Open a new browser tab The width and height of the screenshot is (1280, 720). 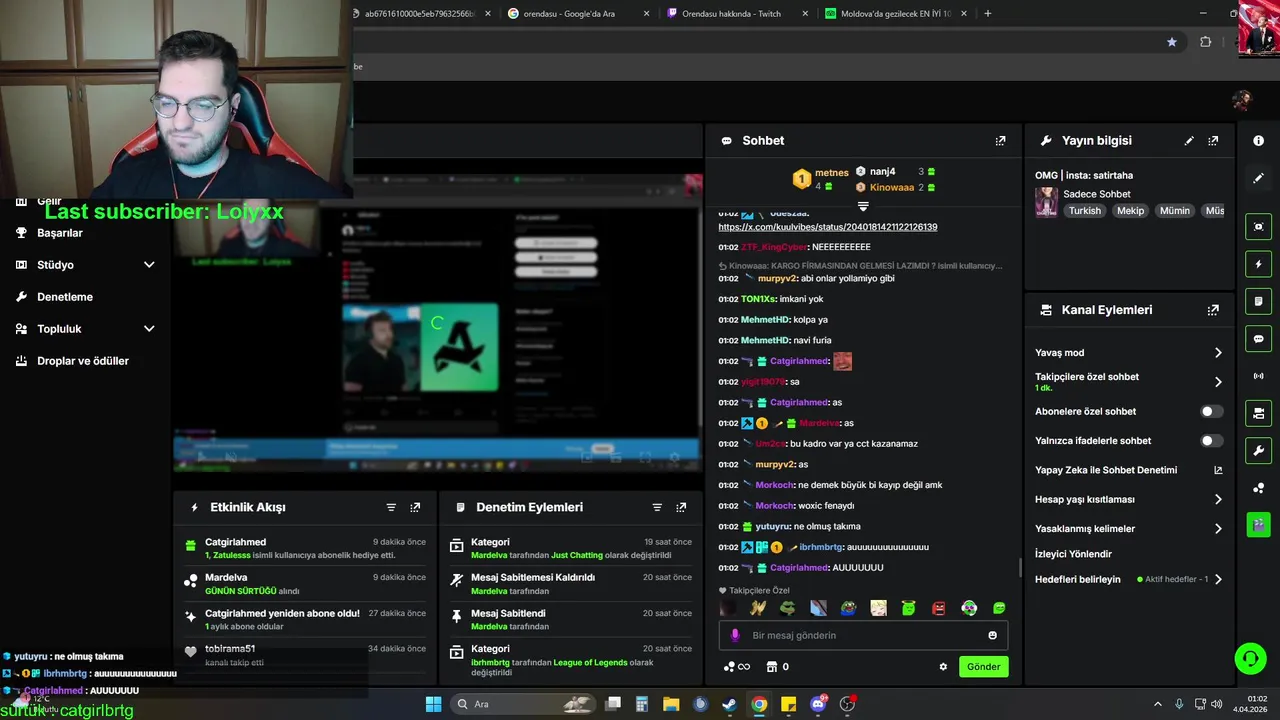click(988, 14)
